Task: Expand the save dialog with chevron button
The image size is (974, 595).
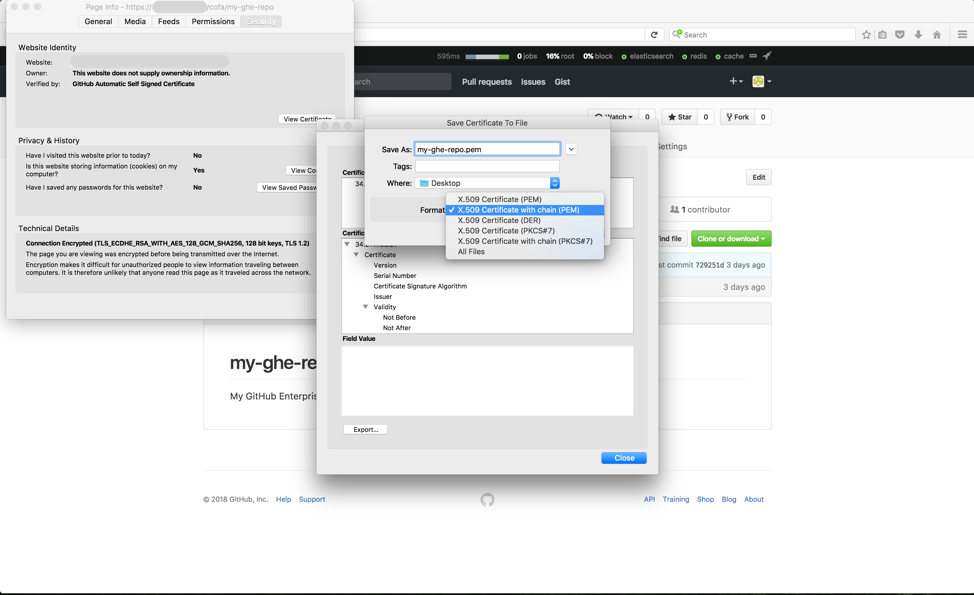Action: click(x=571, y=149)
